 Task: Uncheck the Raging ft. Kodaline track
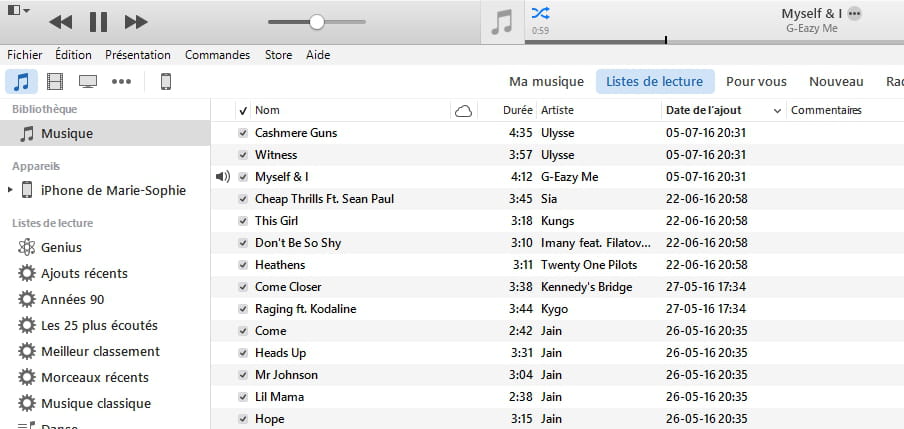tap(243, 309)
